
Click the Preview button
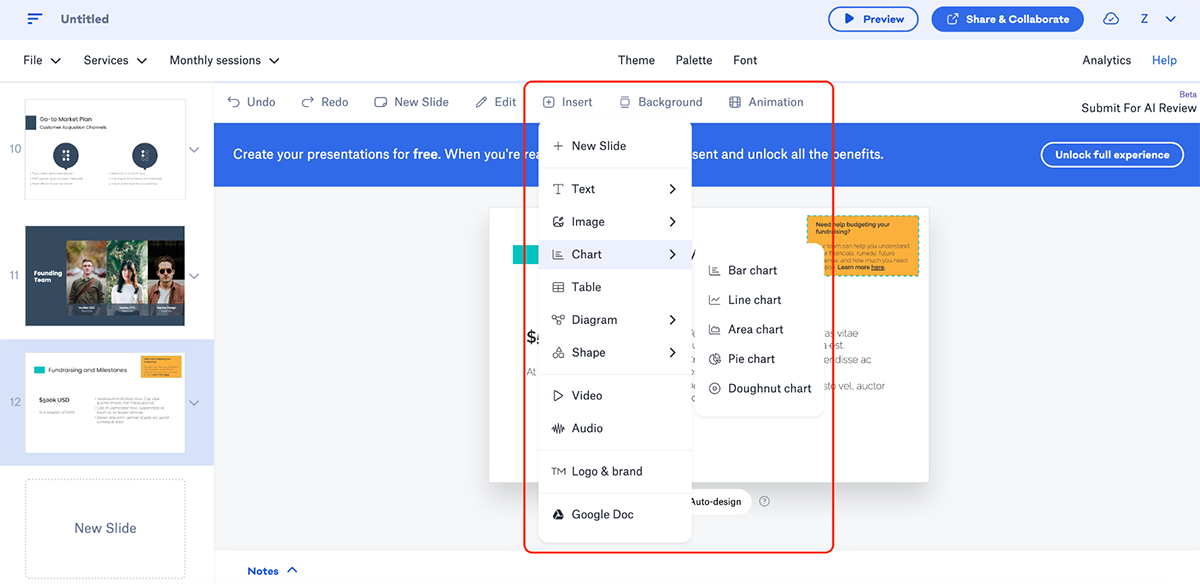click(873, 19)
